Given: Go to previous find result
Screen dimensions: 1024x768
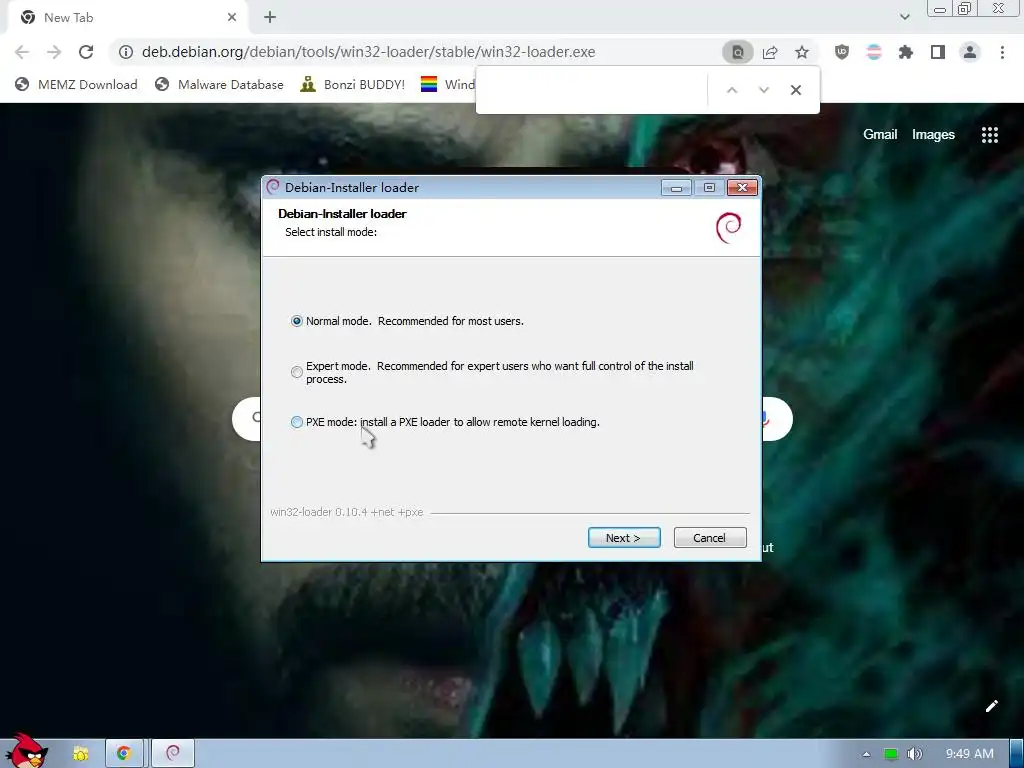Looking at the screenshot, I should click(x=732, y=90).
